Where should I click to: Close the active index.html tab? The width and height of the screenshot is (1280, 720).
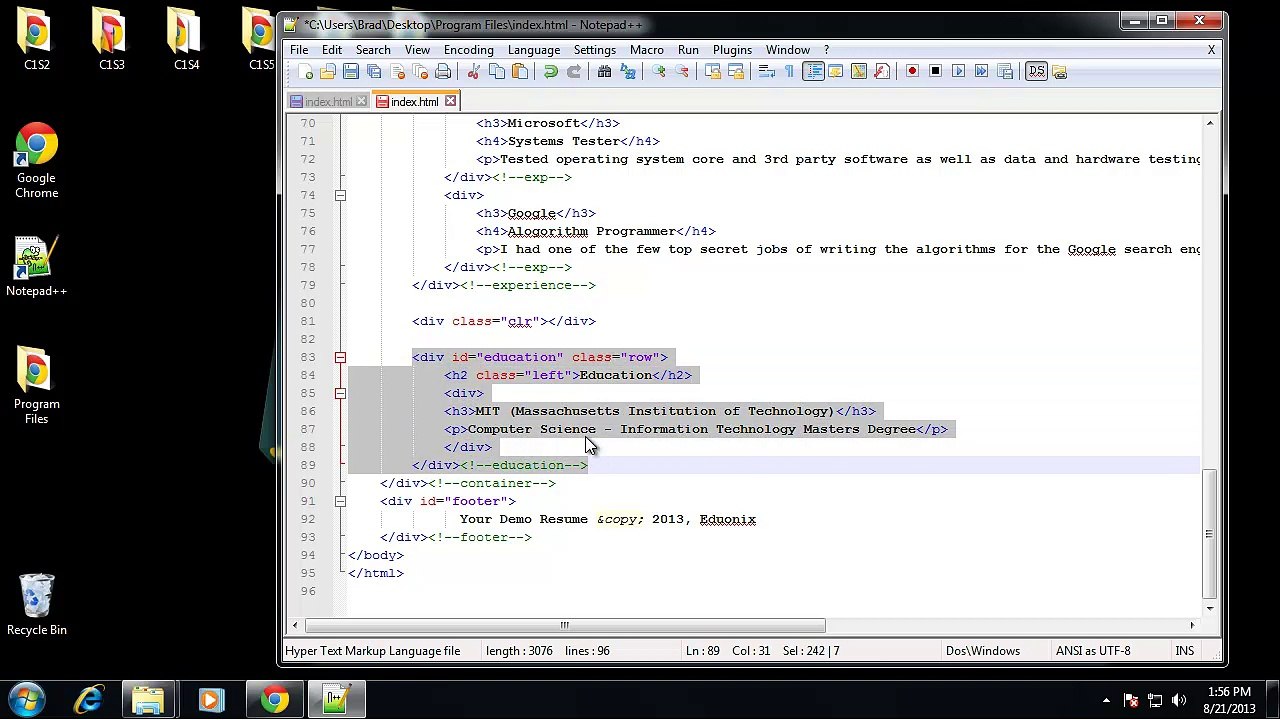pos(450,101)
